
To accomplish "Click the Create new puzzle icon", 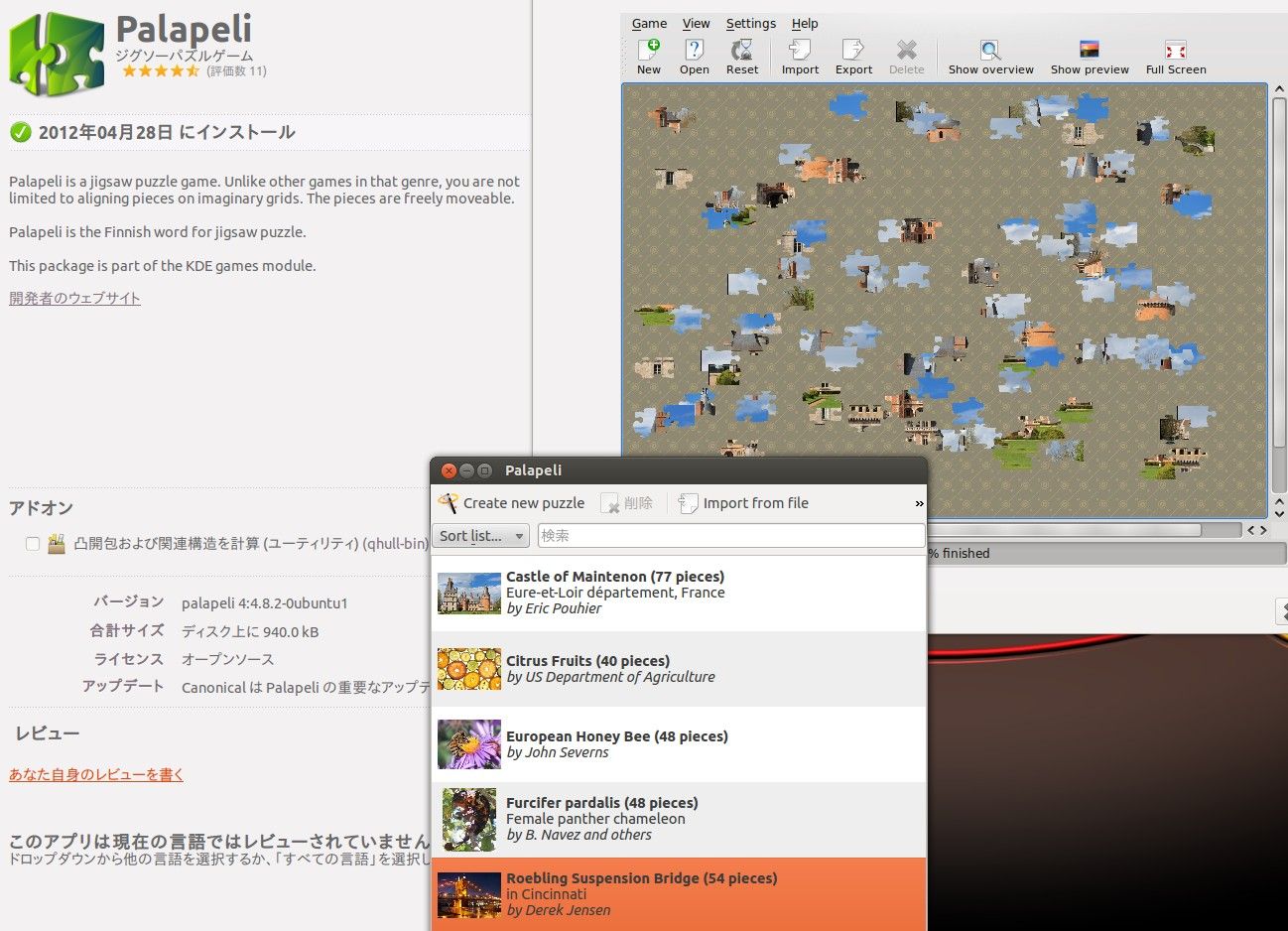I will [x=449, y=503].
